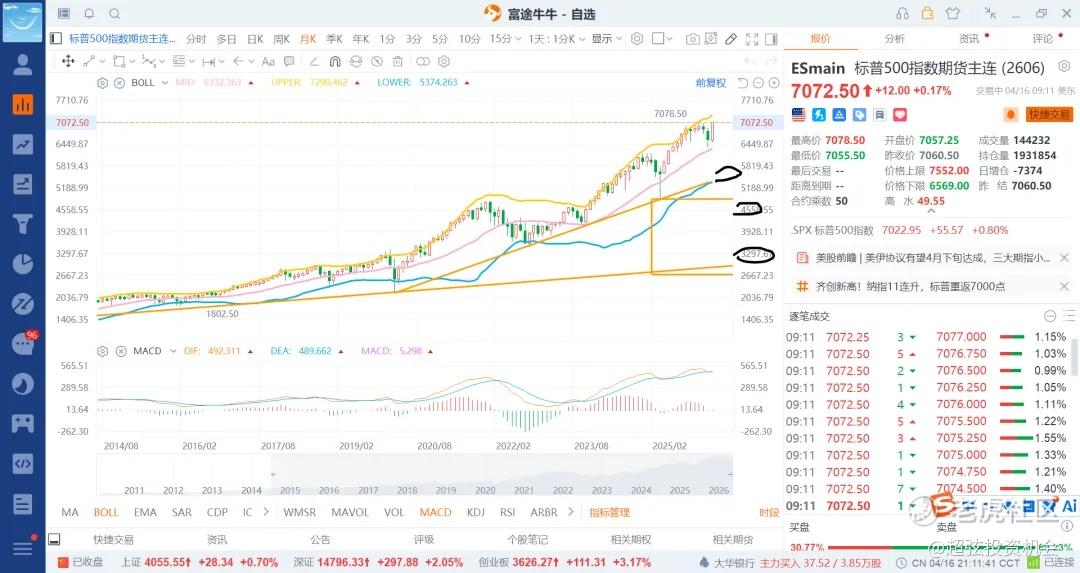Select the 日K chart period

pyautogui.click(x=254, y=39)
